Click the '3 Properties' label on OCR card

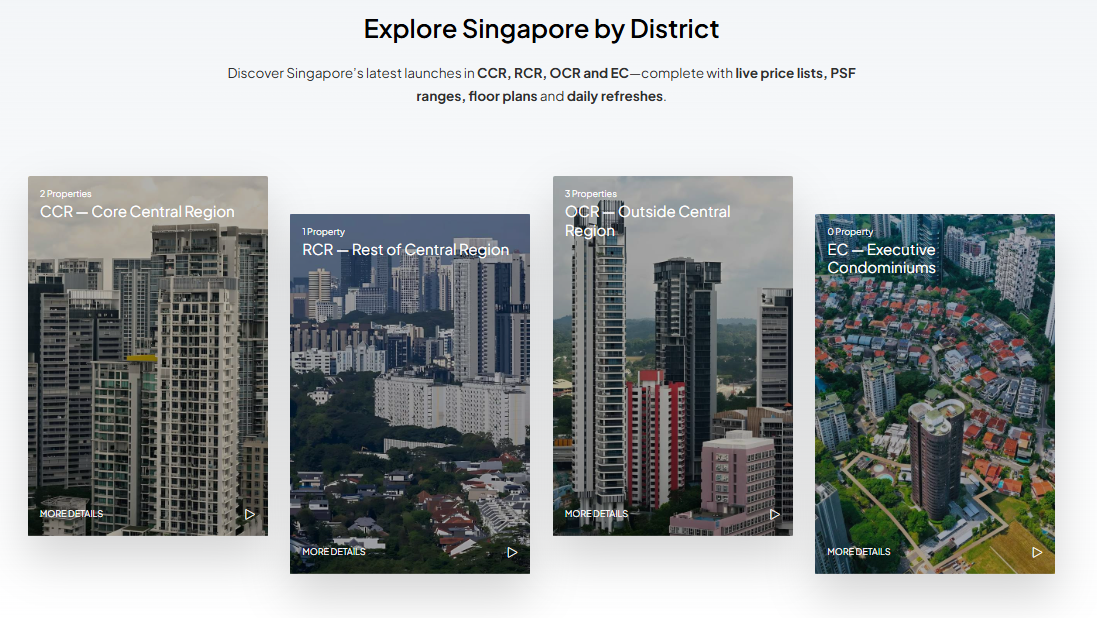[x=591, y=194]
